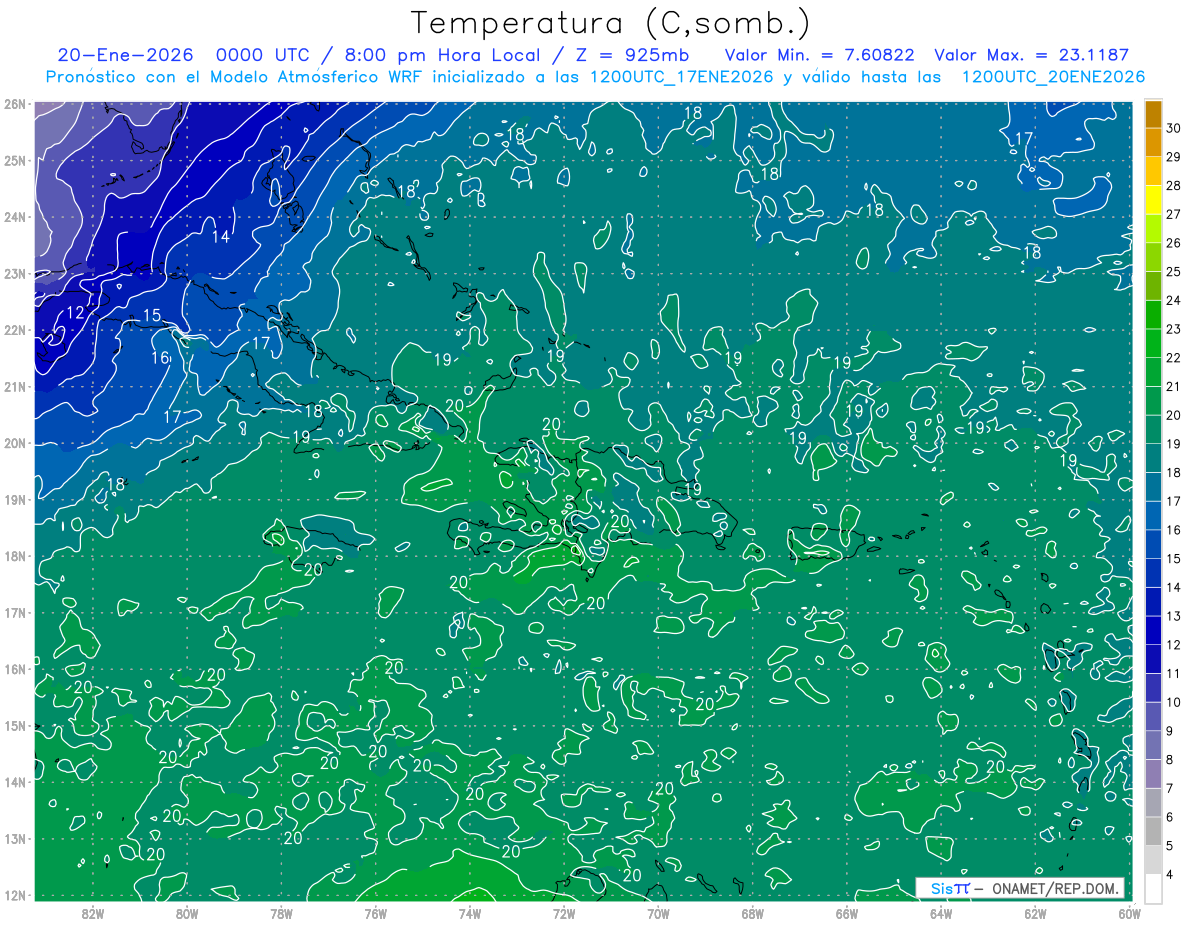Image resolution: width=1200 pixels, height=927 pixels.
Task: Click the '22N' latitude axis label
Action: (14, 330)
